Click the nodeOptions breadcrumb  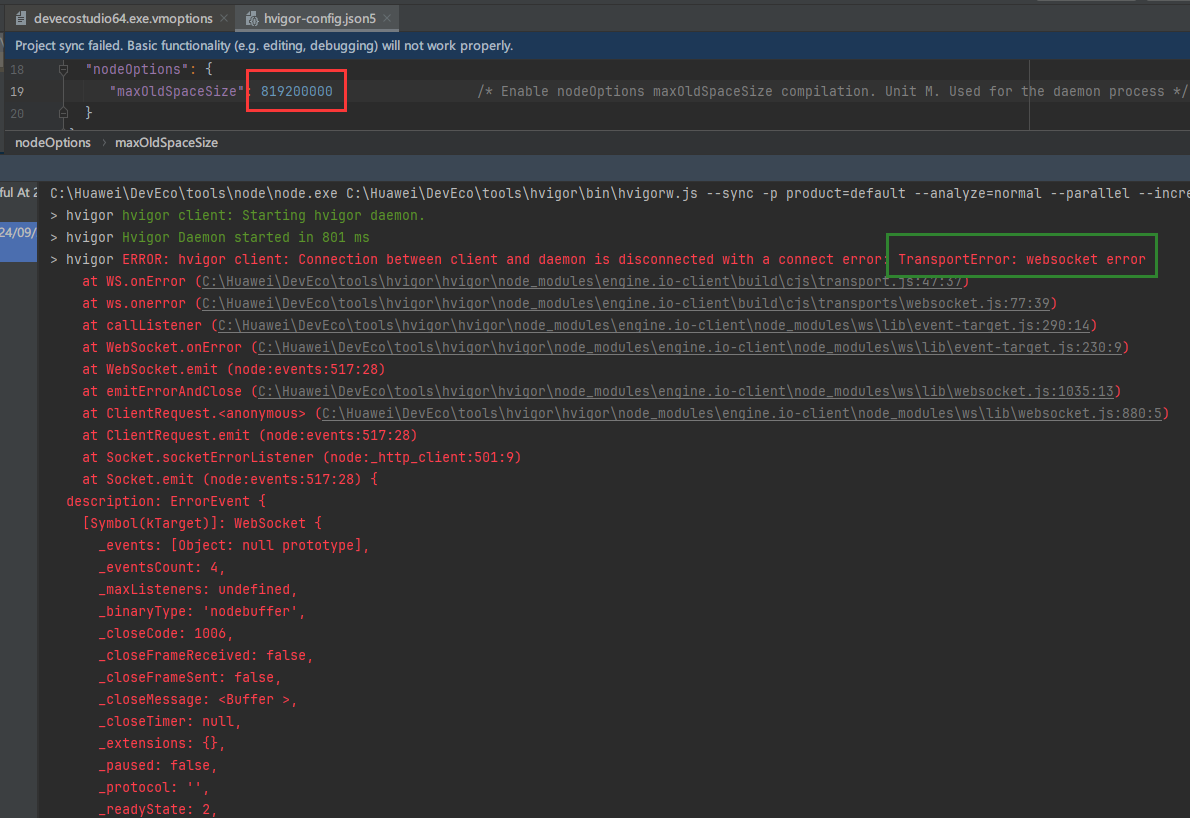[52, 143]
